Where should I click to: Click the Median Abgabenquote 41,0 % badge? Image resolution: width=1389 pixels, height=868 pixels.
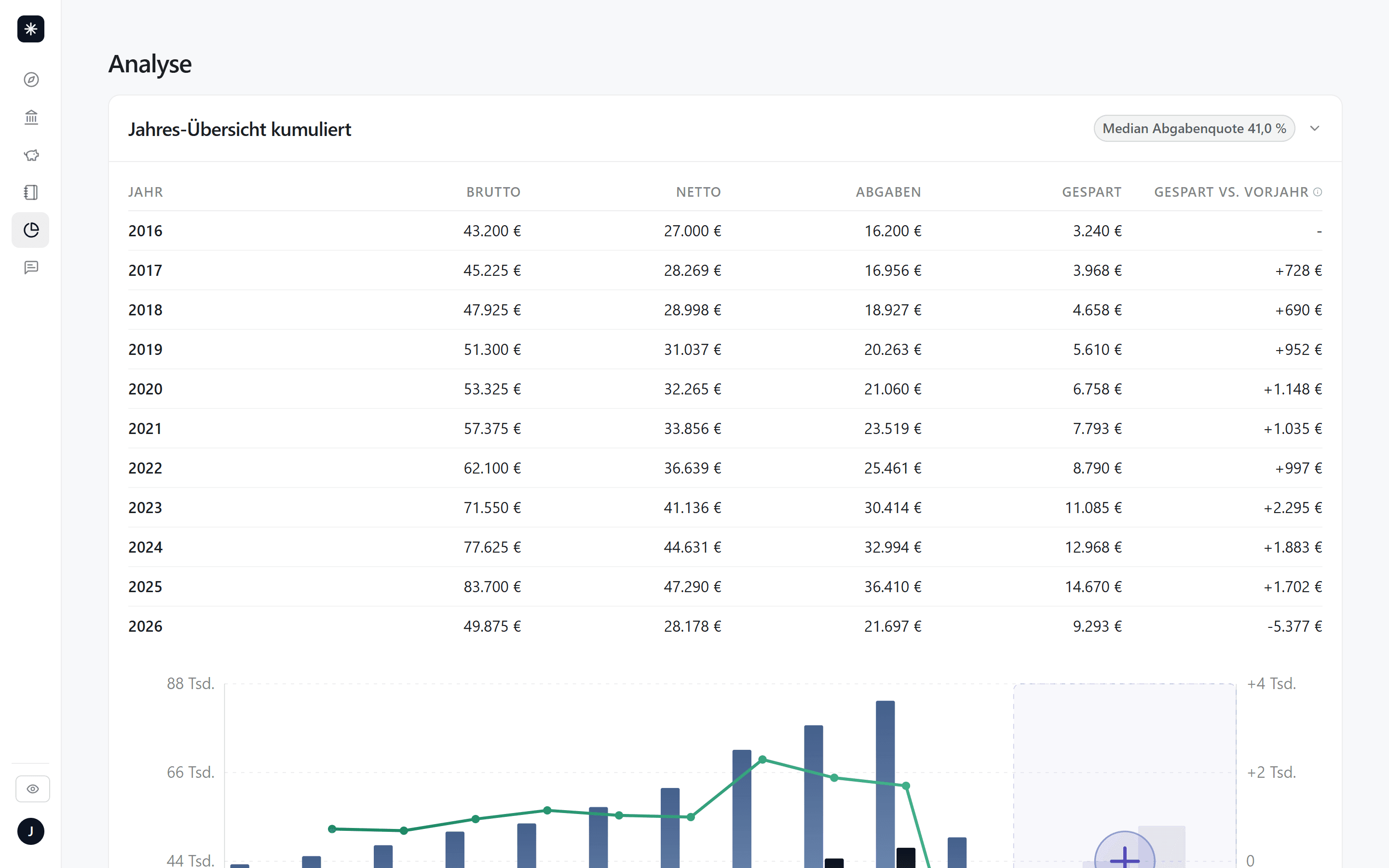(1194, 129)
